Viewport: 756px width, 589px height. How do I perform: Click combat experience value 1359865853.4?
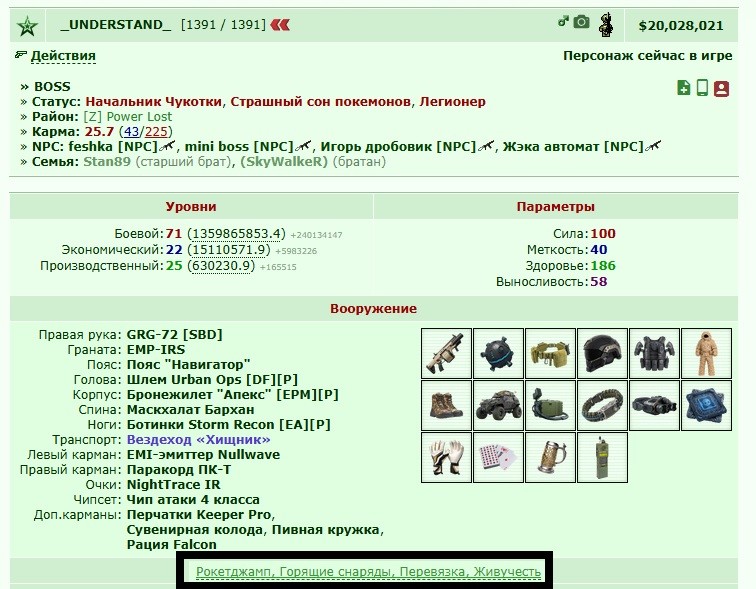click(x=236, y=234)
